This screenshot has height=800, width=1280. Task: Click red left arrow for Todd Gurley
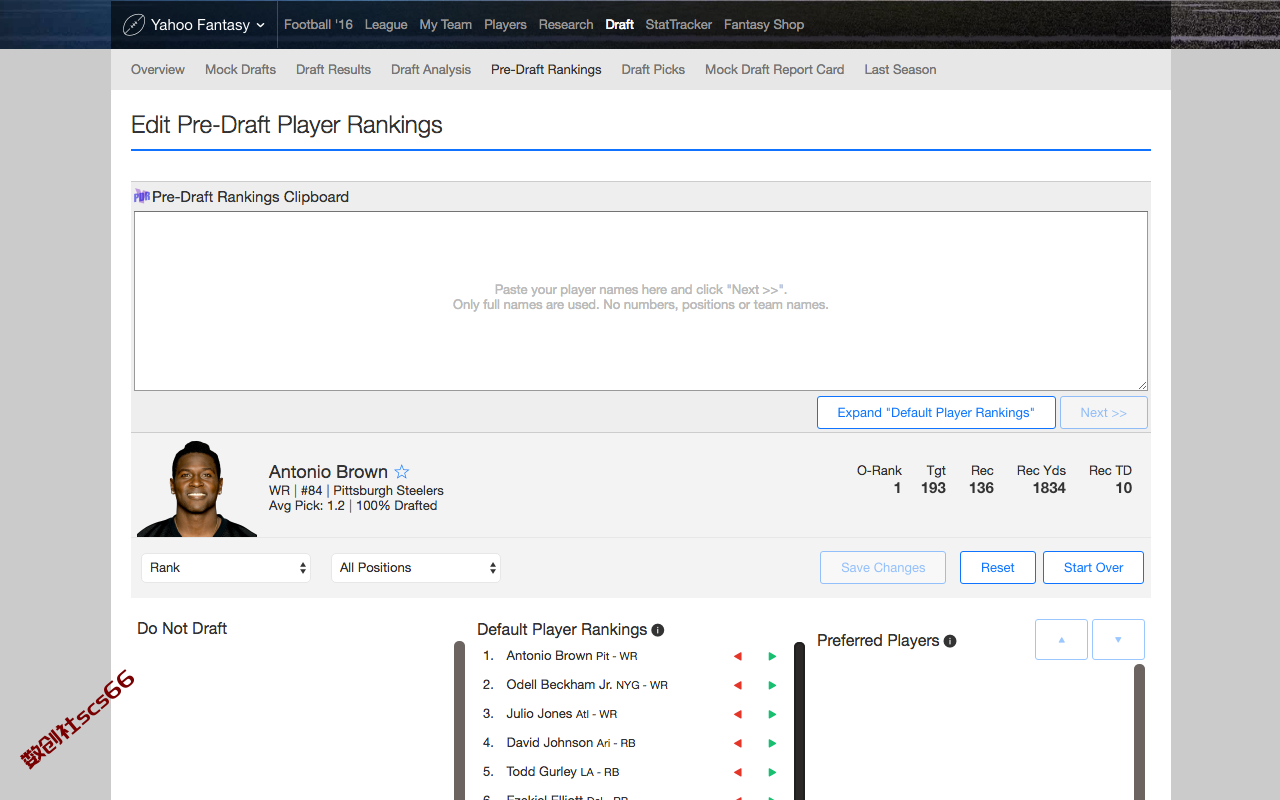point(738,772)
